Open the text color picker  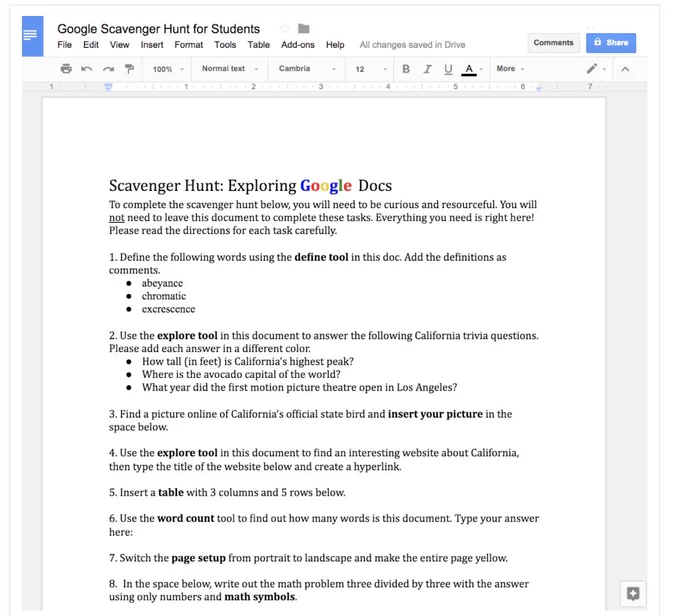click(469, 69)
